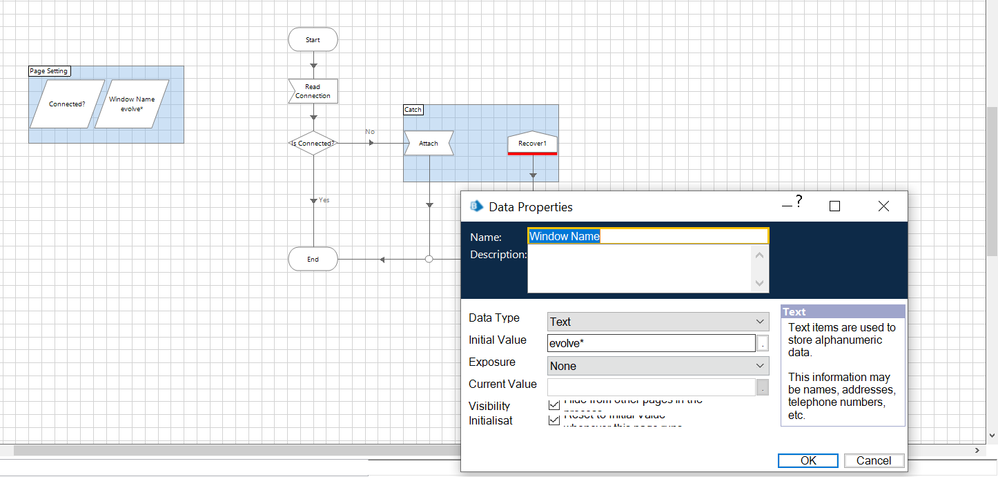Screen dimensions: 998x477
Task: Click into the Name text field
Action: pos(648,237)
